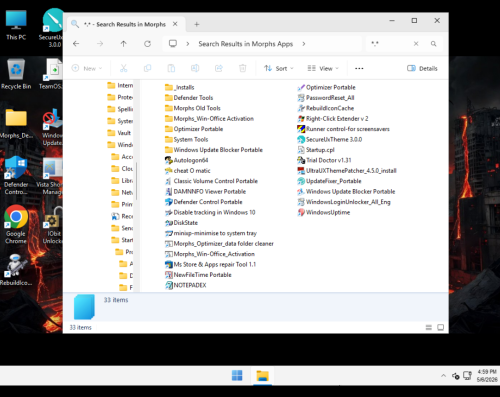Add a new Explorer tab

tap(197, 24)
